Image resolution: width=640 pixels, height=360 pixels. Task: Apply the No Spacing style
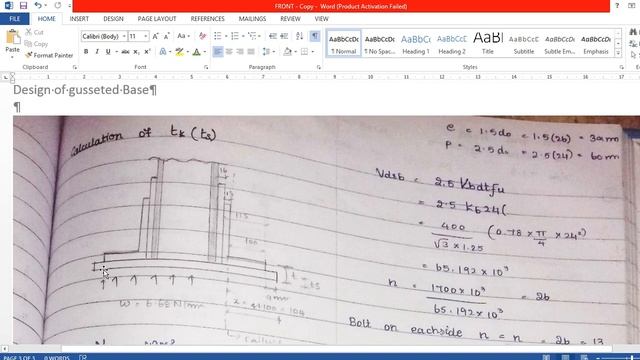point(380,43)
